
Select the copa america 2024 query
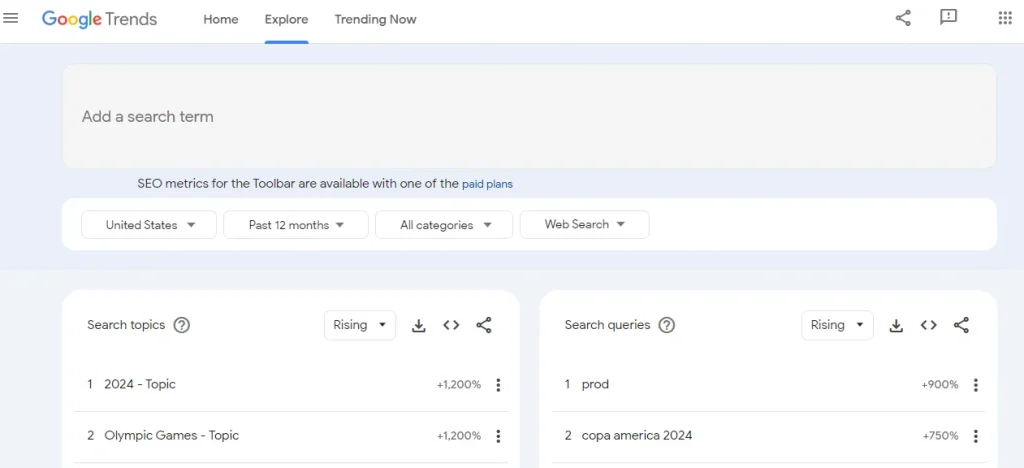tap(768, 436)
